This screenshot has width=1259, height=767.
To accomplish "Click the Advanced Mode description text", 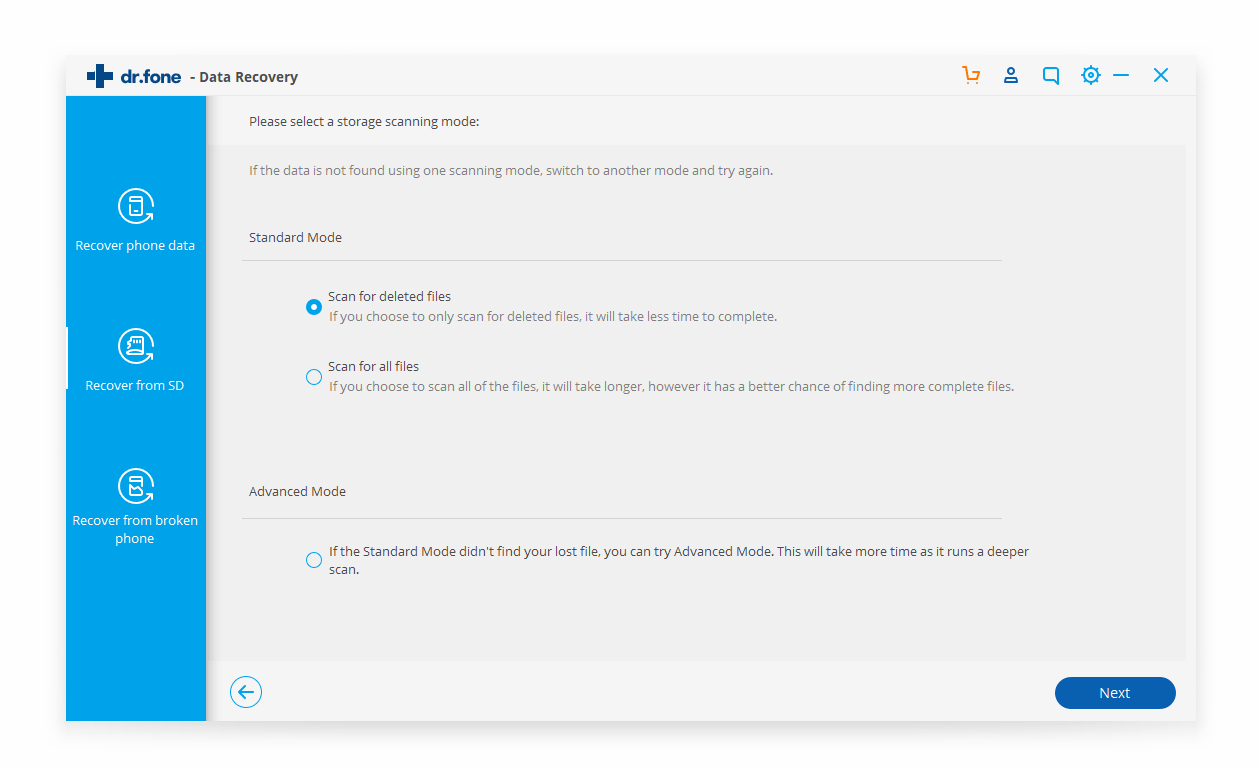I will 679,560.
